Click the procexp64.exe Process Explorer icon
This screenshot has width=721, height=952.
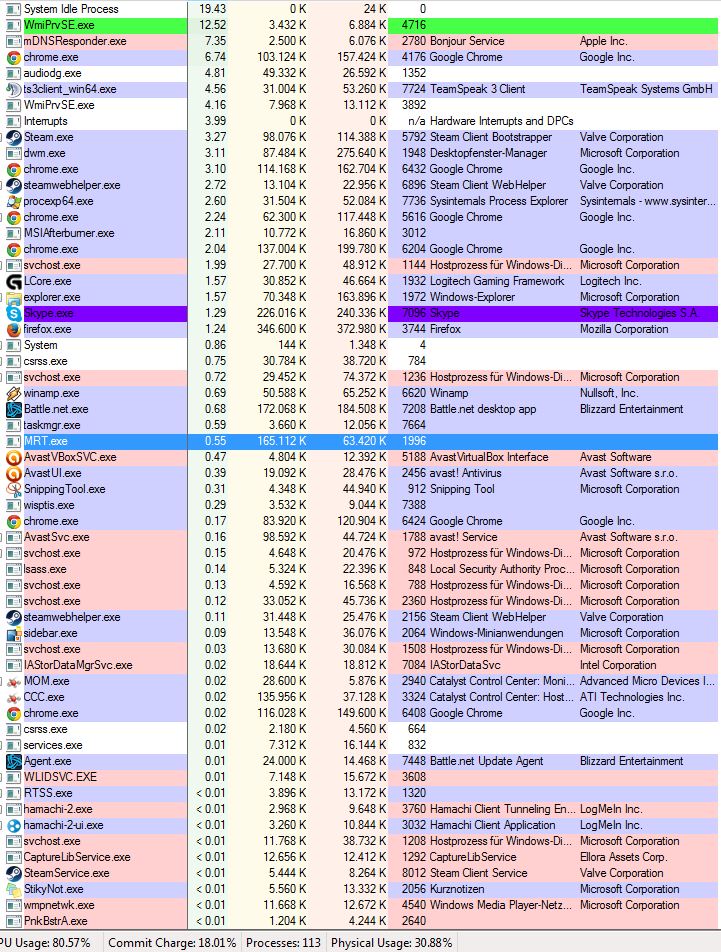[x=13, y=202]
